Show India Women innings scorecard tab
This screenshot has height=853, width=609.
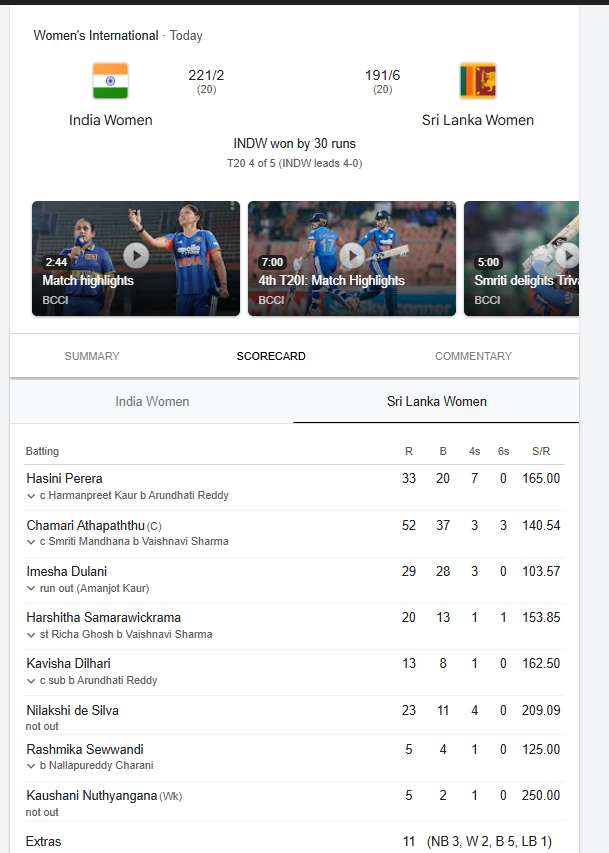[152, 401]
